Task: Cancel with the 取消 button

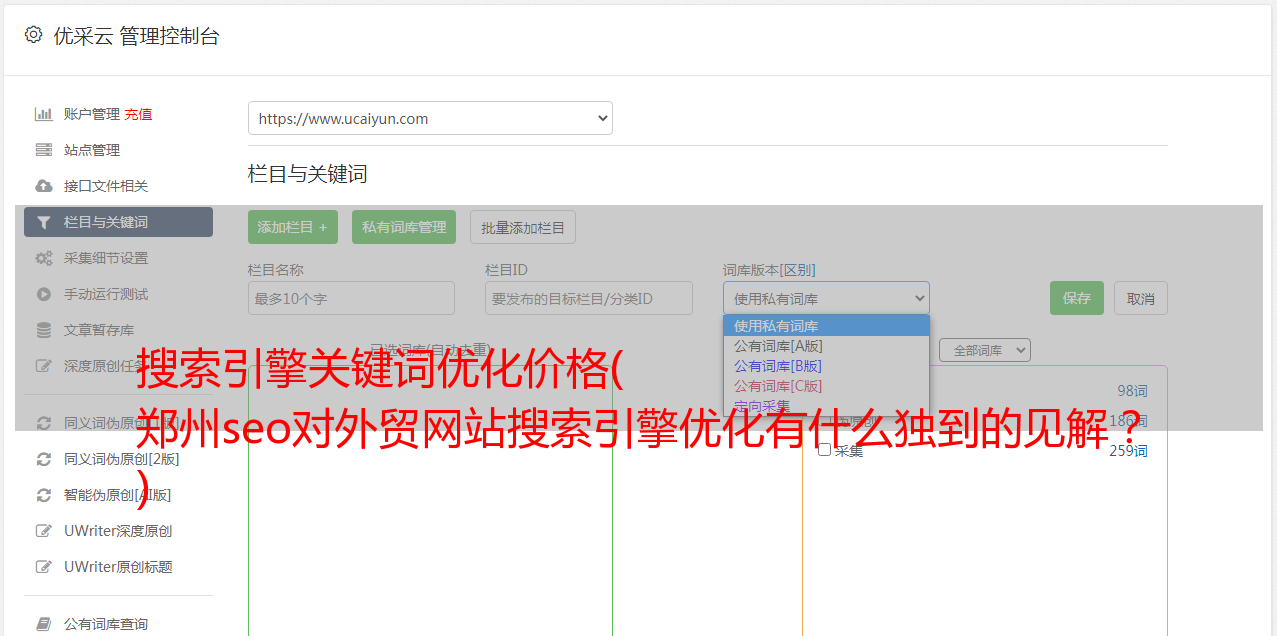Action: coord(1141,298)
